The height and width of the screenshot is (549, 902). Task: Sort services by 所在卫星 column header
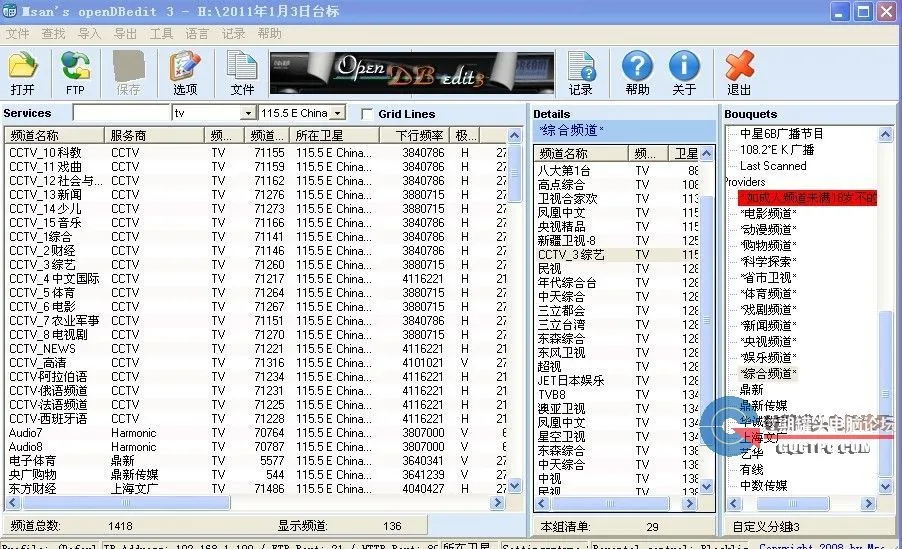pos(335,136)
